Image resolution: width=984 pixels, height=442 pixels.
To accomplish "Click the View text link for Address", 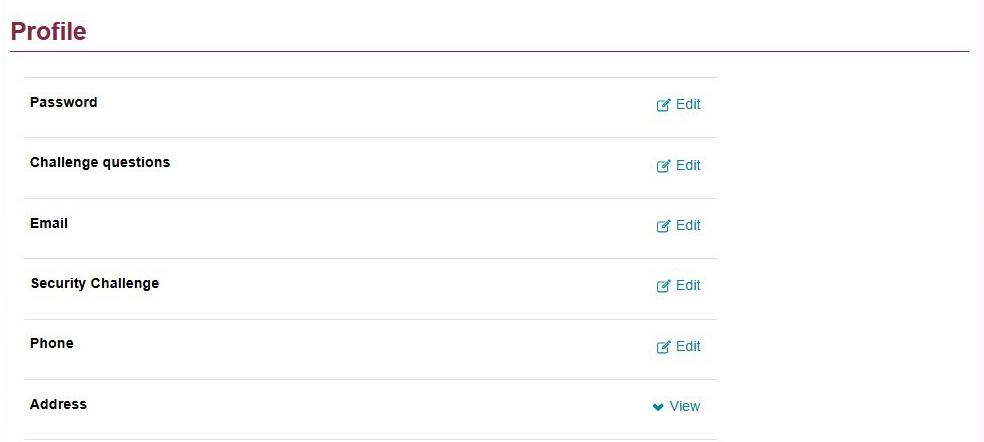I will point(685,406).
